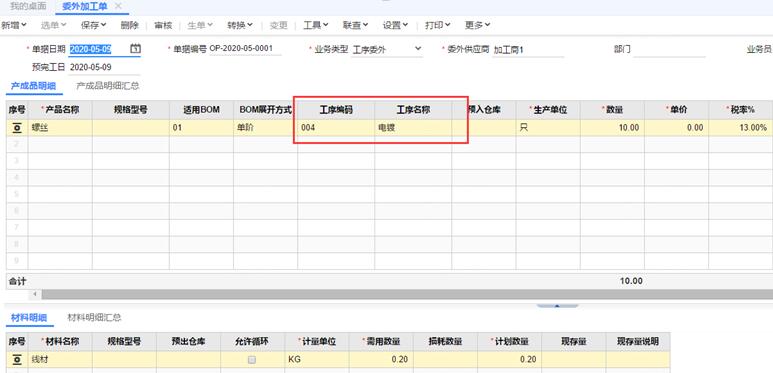Open the 更多 dropdown menu

478,25
